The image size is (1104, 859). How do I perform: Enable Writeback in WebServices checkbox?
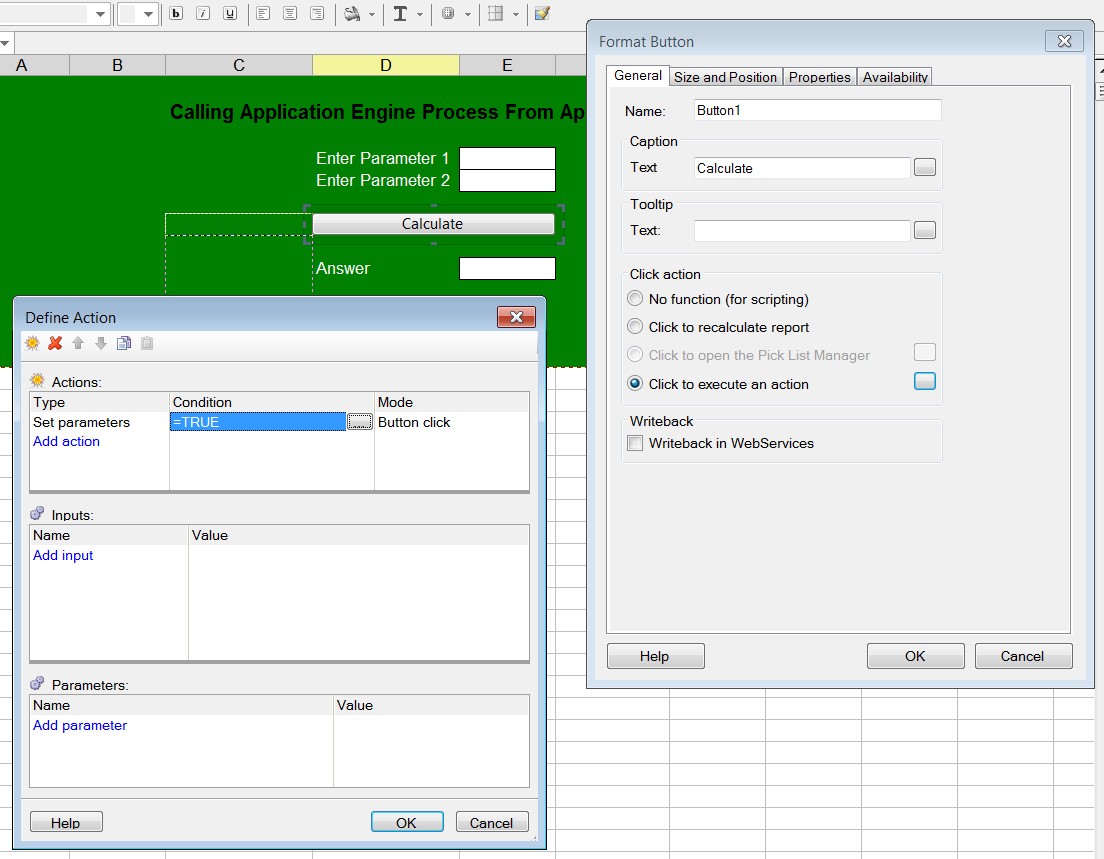click(635, 443)
